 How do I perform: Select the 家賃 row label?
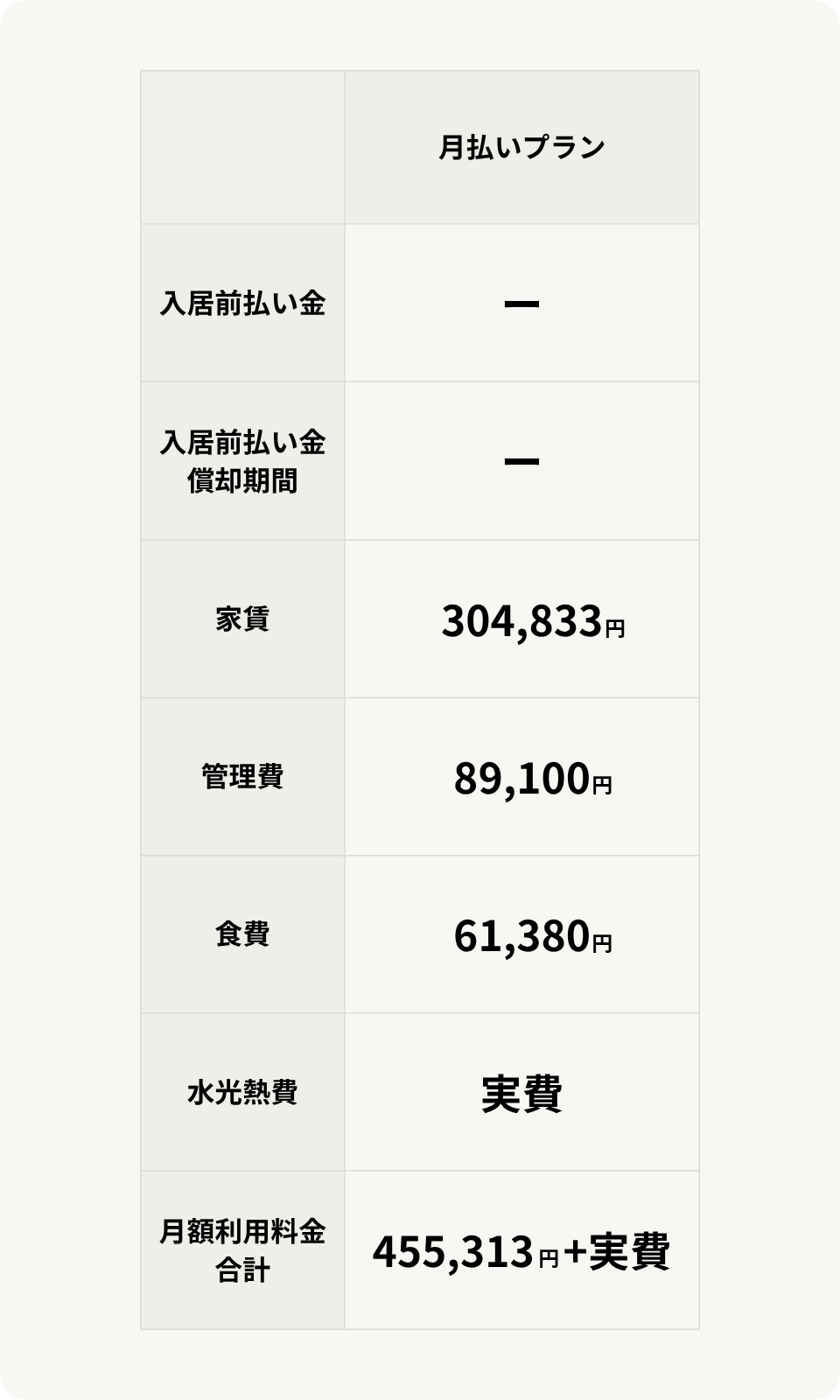[242, 619]
